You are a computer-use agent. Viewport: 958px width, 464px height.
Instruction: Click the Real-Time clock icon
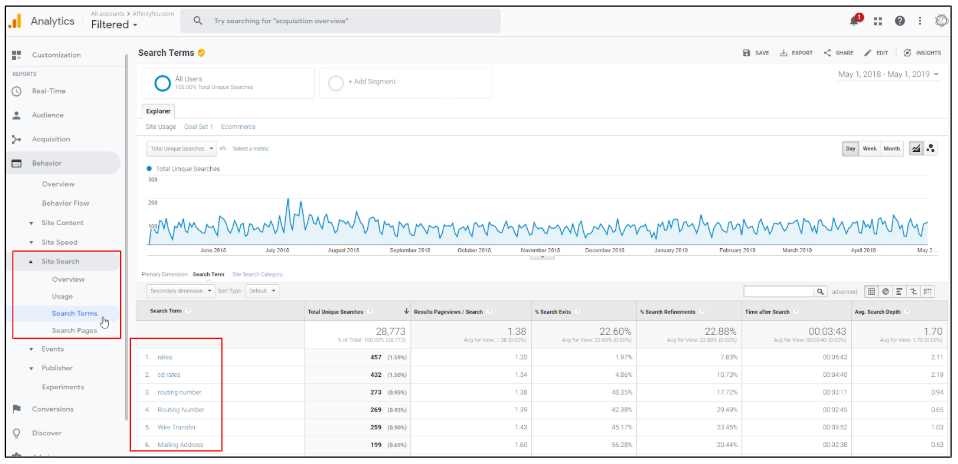coord(16,91)
